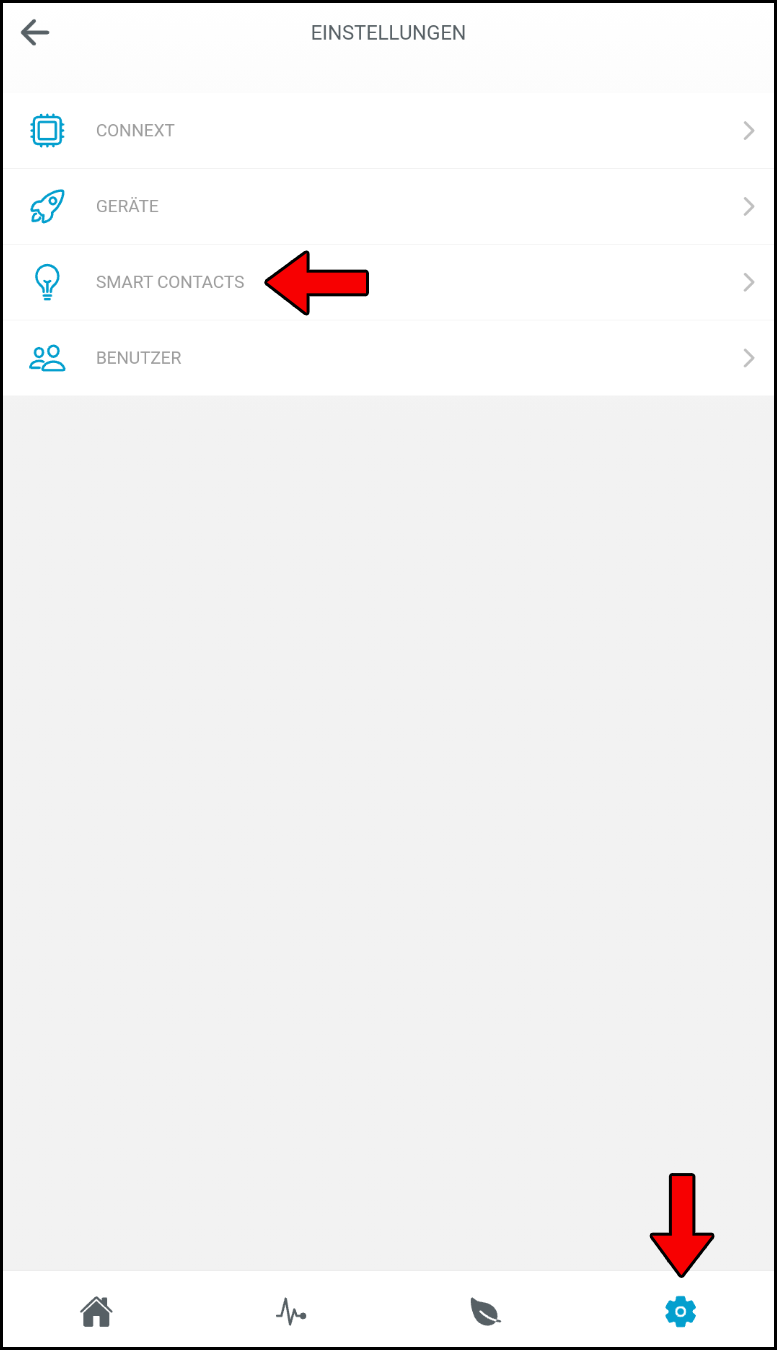Open the activity pulse tab

click(291, 1311)
